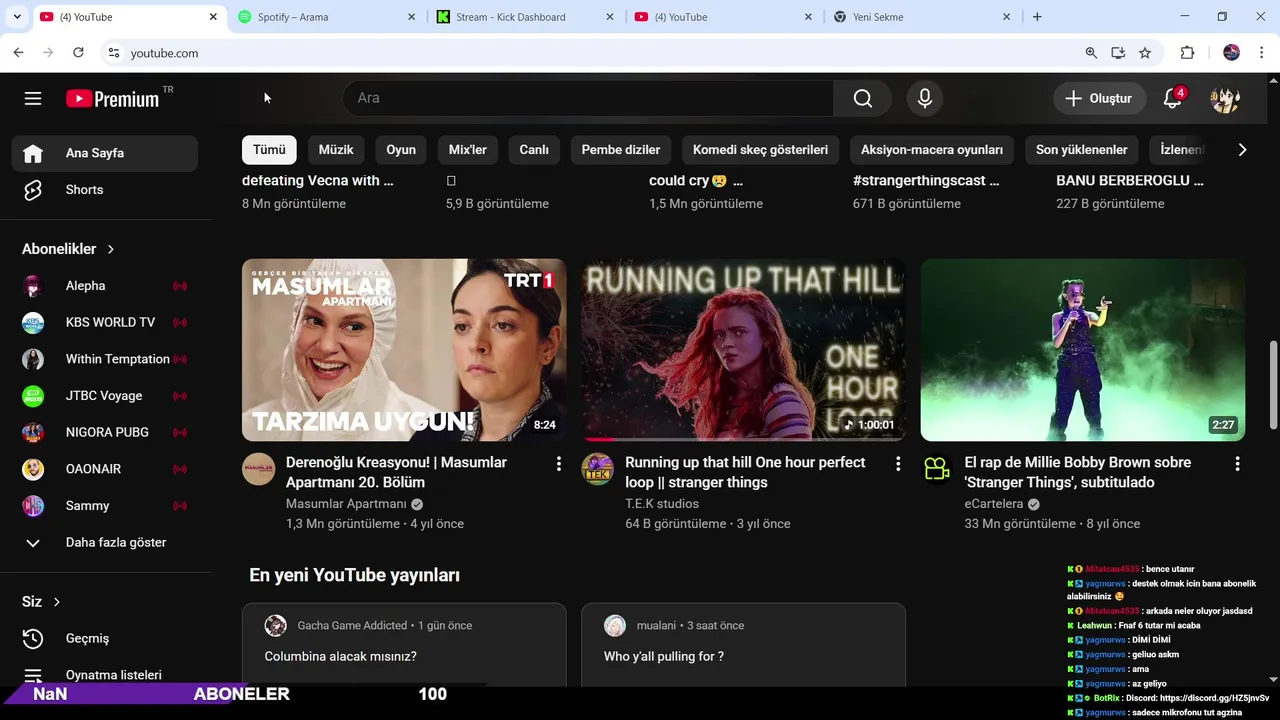
Task: Open Masumlar Apartmanı video thumbnail
Action: pyautogui.click(x=404, y=350)
